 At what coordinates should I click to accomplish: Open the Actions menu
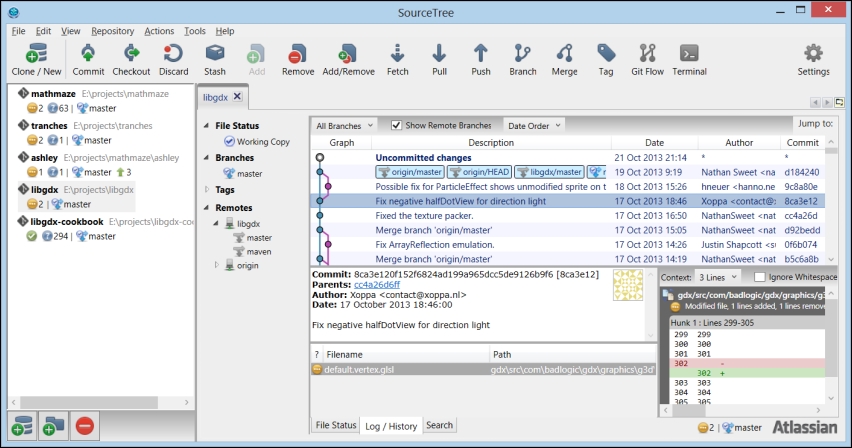pos(159,31)
